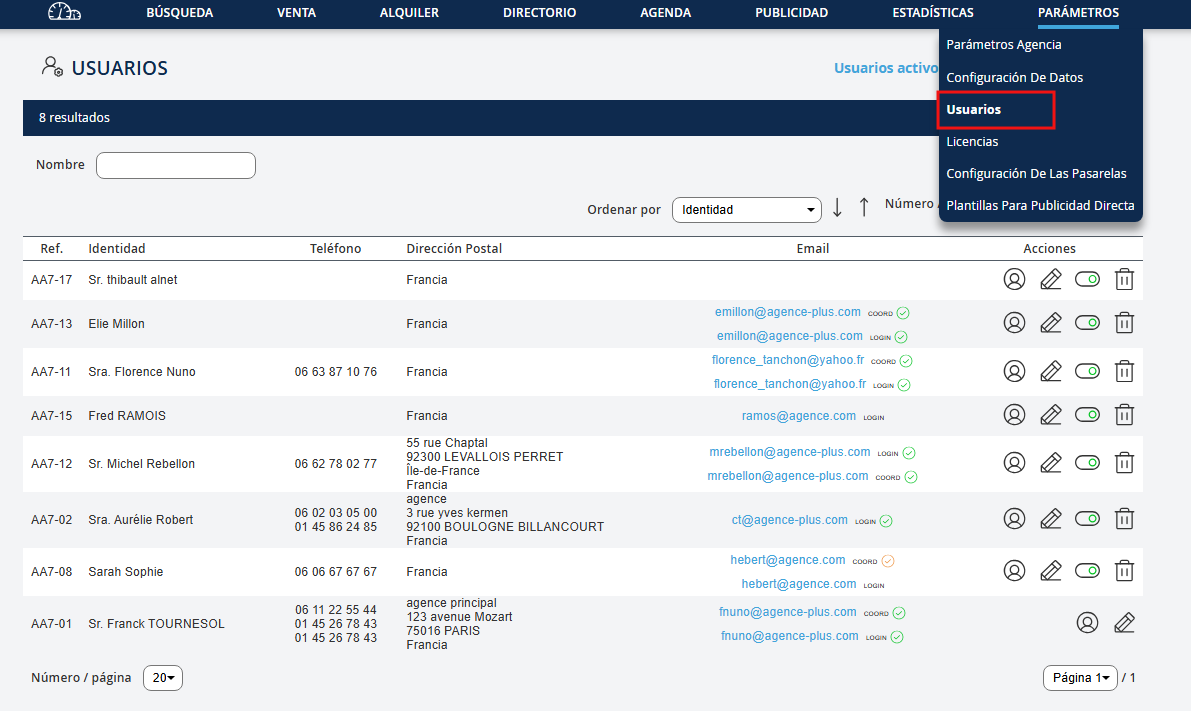The width and height of the screenshot is (1191, 711).
Task: Click edit pencil for Elie Millon
Action: point(1050,322)
